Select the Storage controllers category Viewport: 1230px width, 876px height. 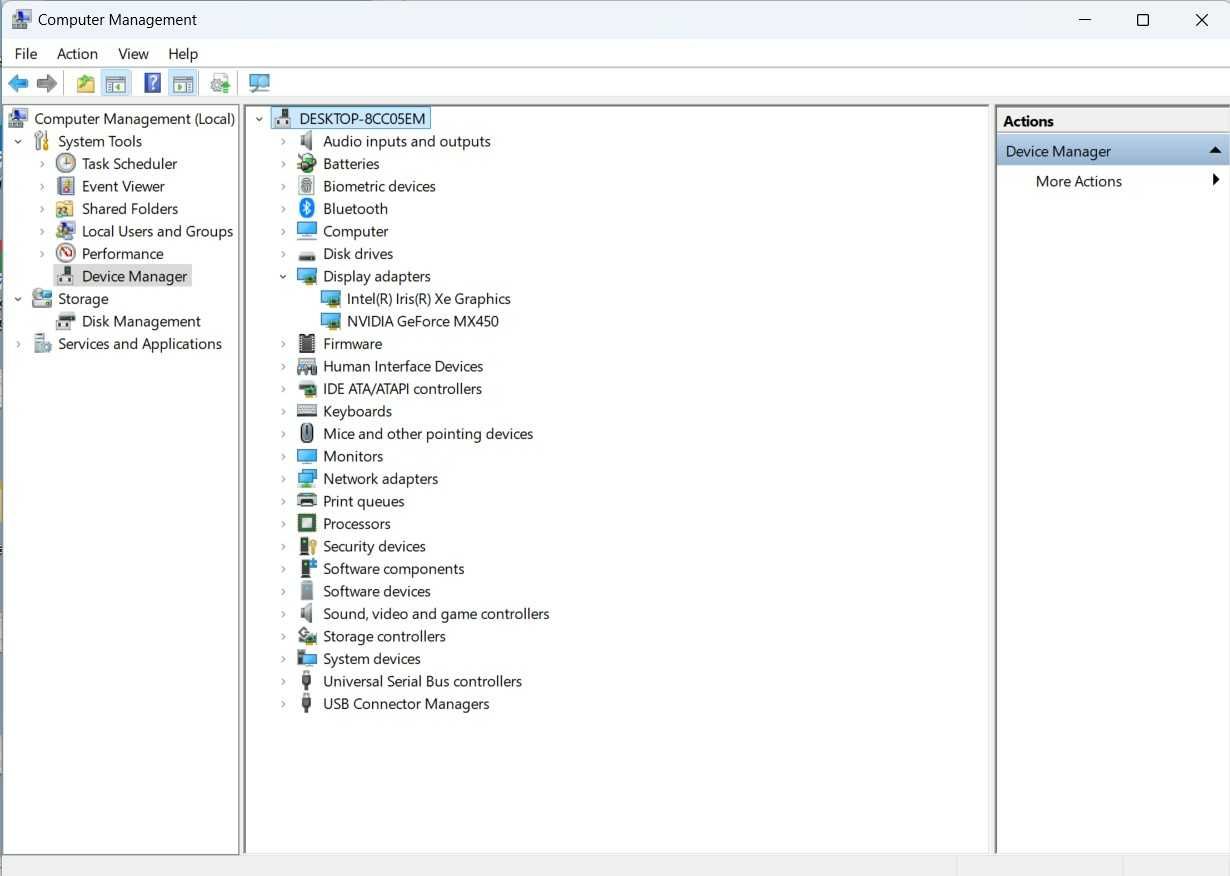tap(384, 636)
